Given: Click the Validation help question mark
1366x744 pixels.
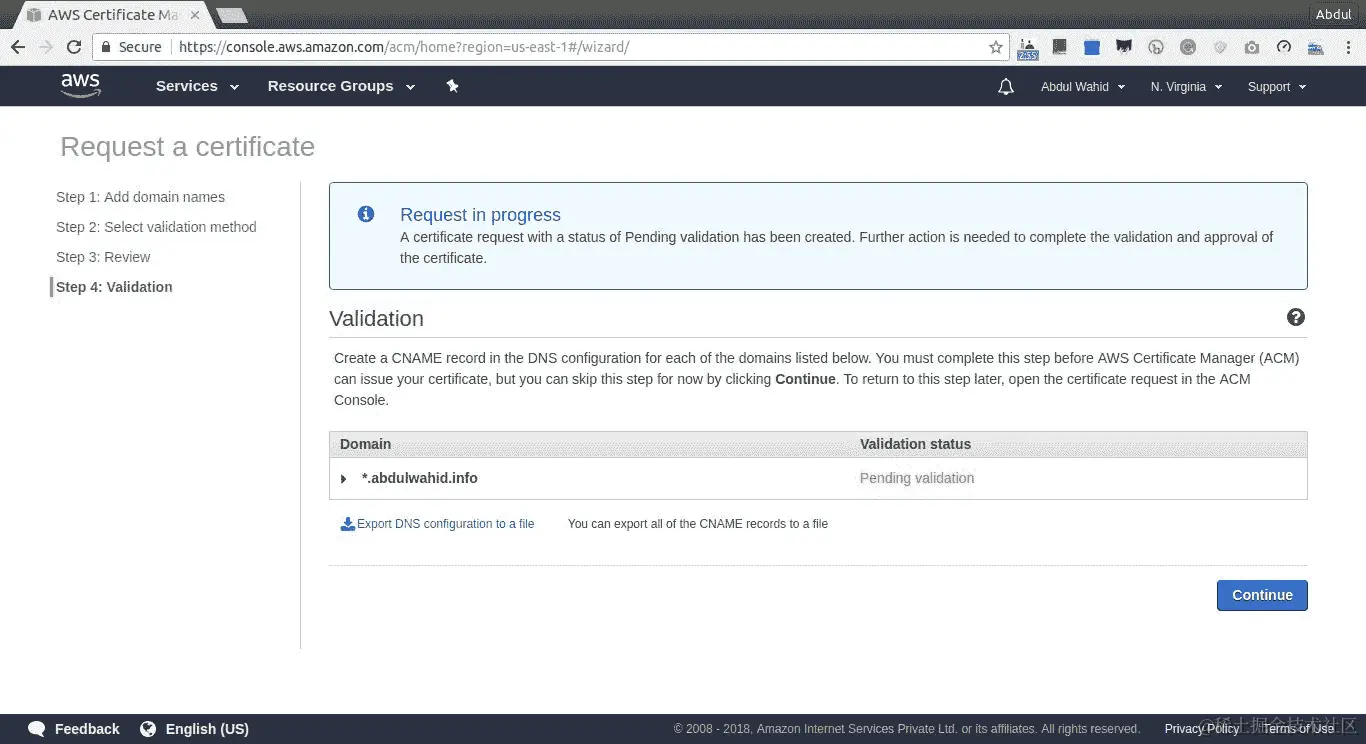Looking at the screenshot, I should [x=1296, y=317].
